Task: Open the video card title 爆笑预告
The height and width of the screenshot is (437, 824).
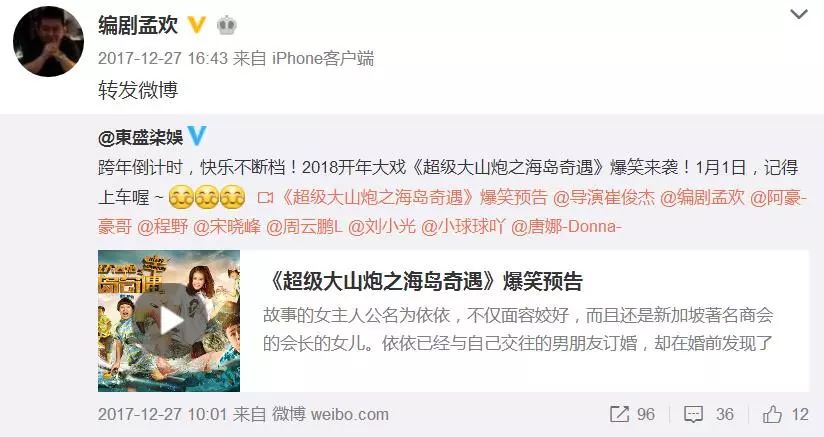Action: point(423,282)
